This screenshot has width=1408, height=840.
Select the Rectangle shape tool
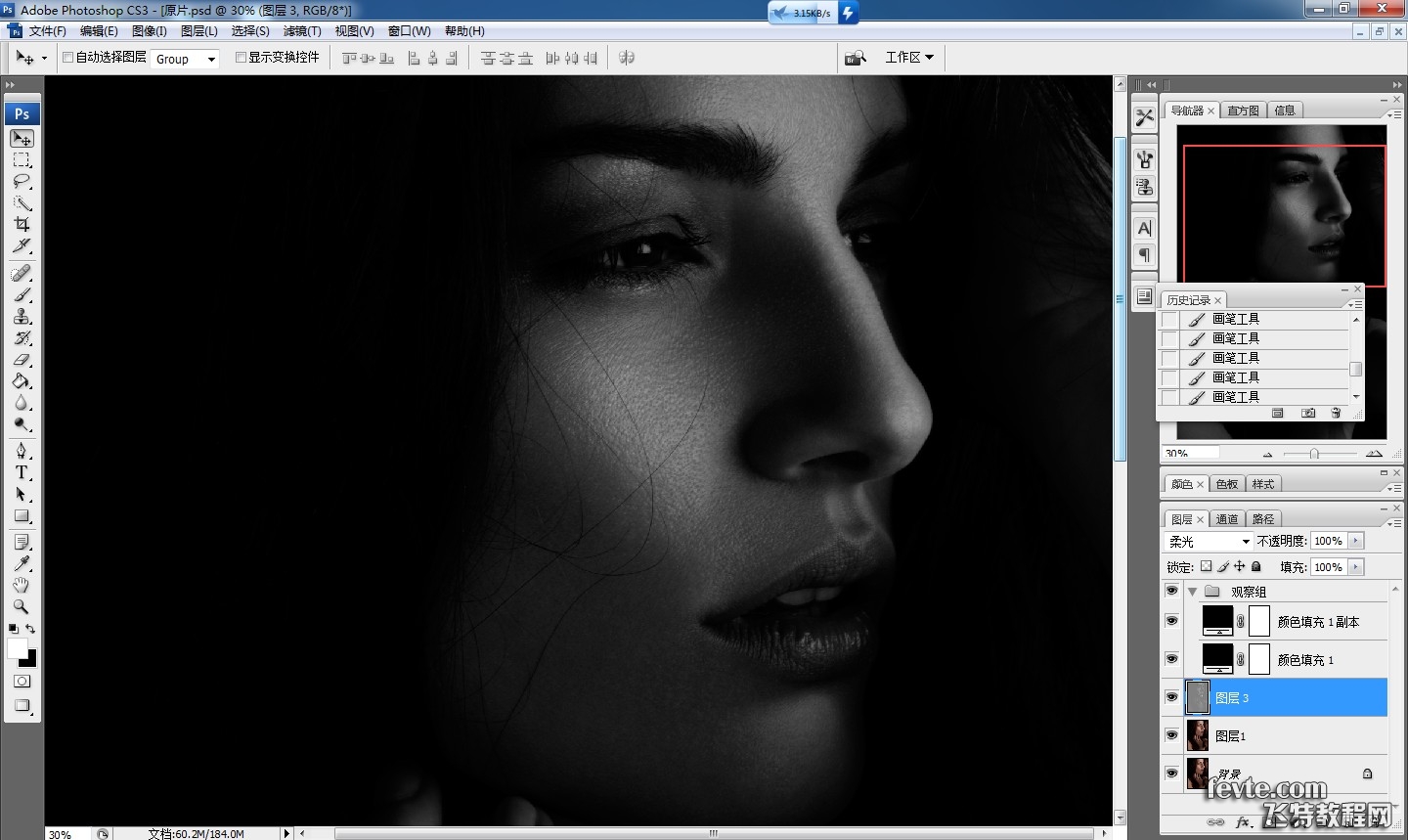22,515
